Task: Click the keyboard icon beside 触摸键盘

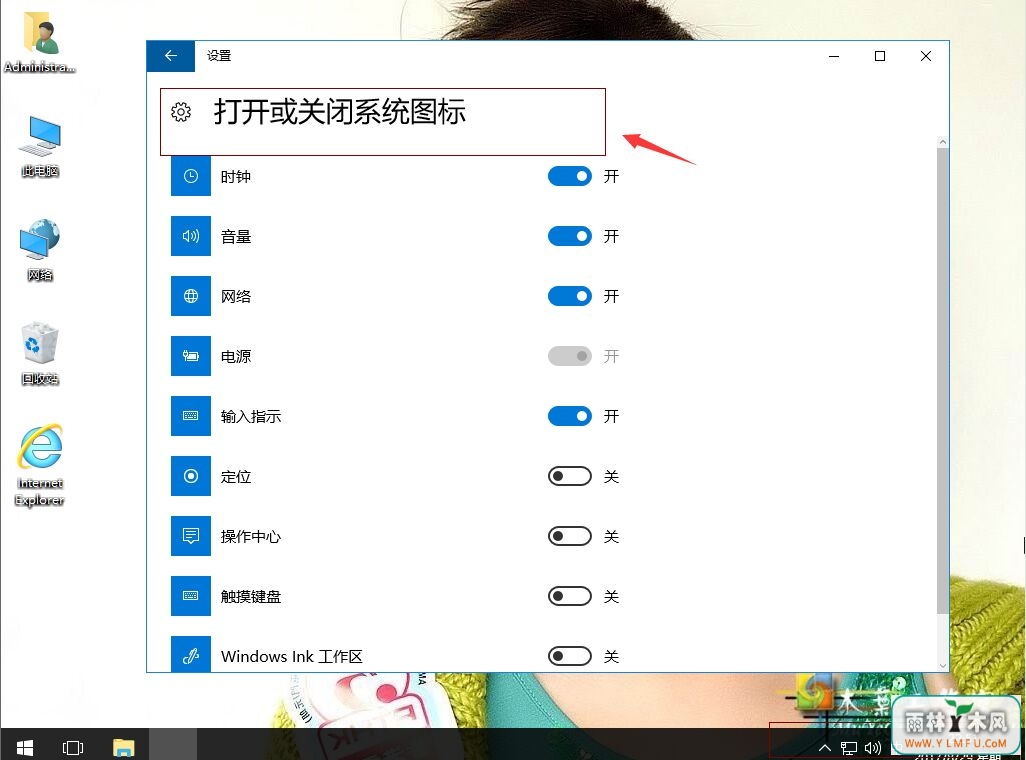Action: pos(190,596)
